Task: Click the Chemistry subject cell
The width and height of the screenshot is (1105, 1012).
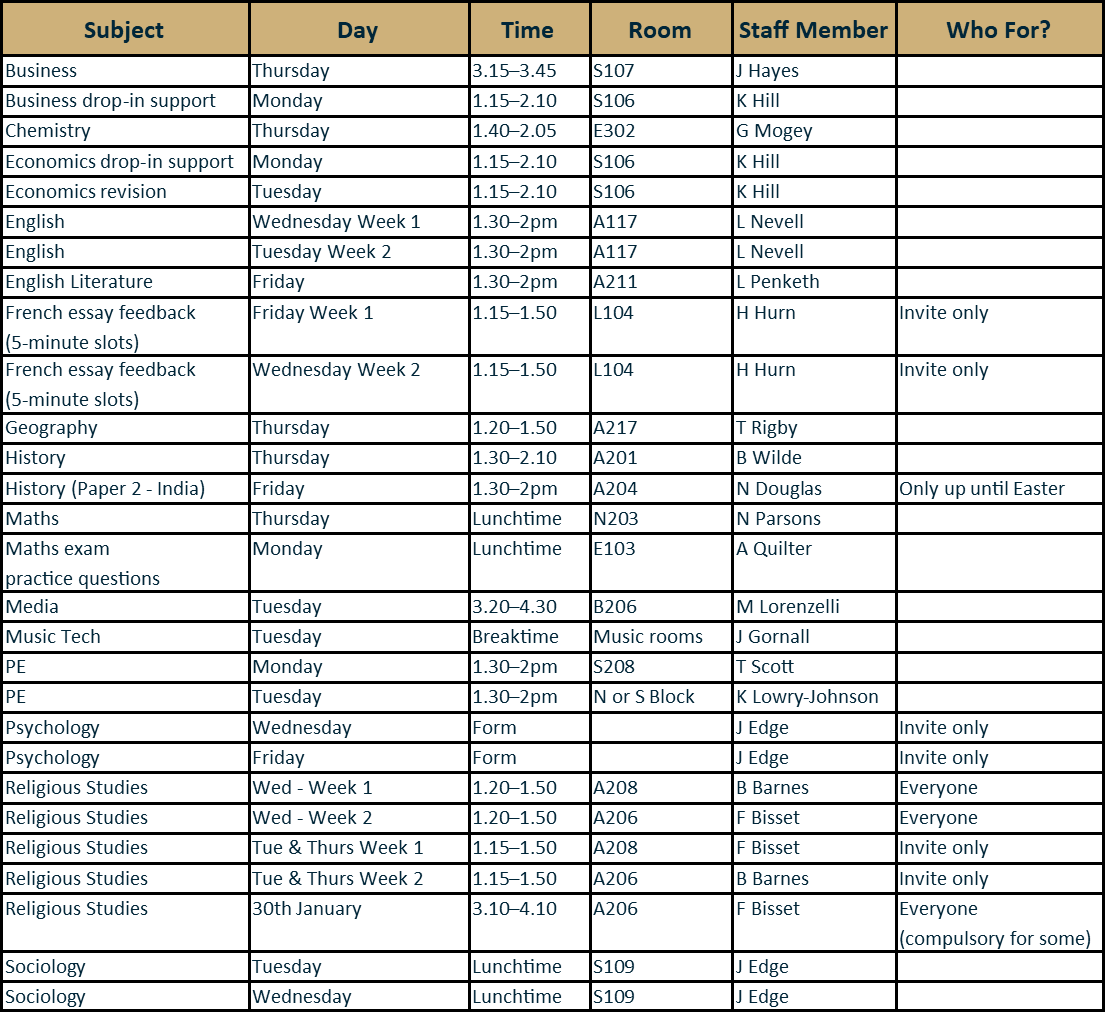Action: click(48, 131)
